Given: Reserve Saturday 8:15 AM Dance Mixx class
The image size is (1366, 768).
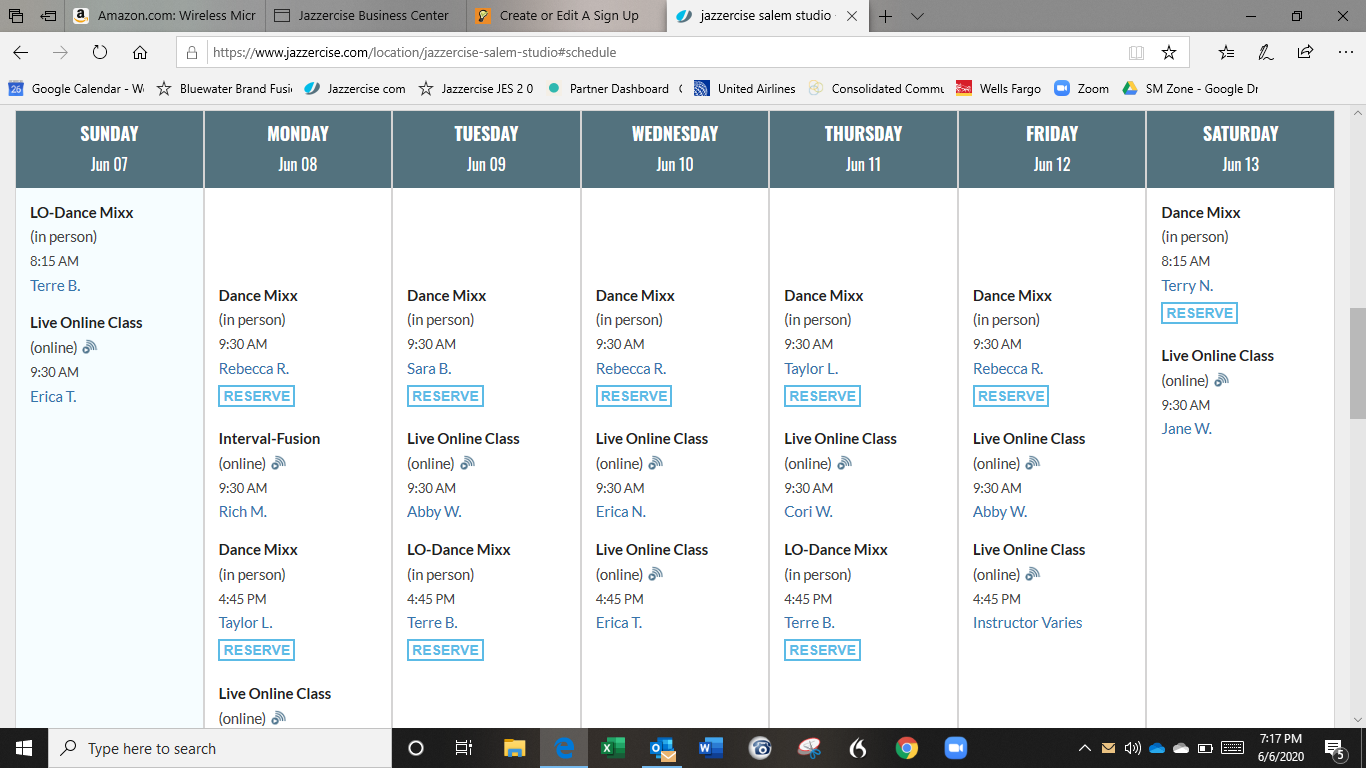Looking at the screenshot, I should 1199,314.
